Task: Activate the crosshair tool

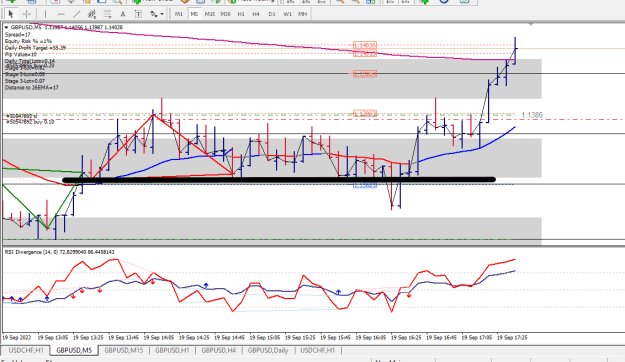Action: point(27,14)
